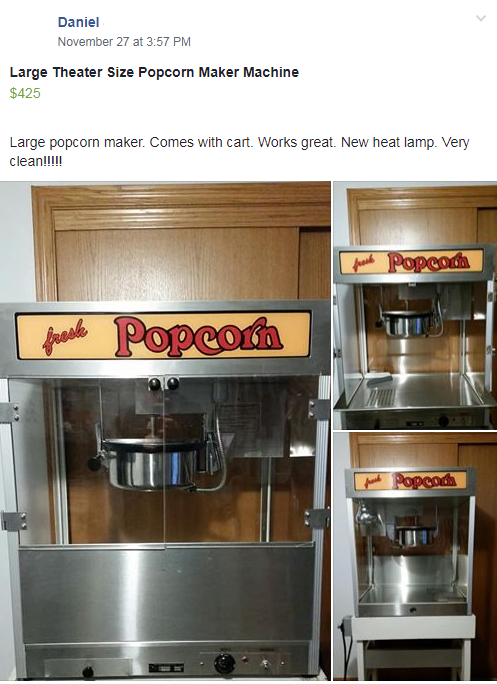
Task: Click the white cart in bottom-right photo
Action: tap(415, 646)
